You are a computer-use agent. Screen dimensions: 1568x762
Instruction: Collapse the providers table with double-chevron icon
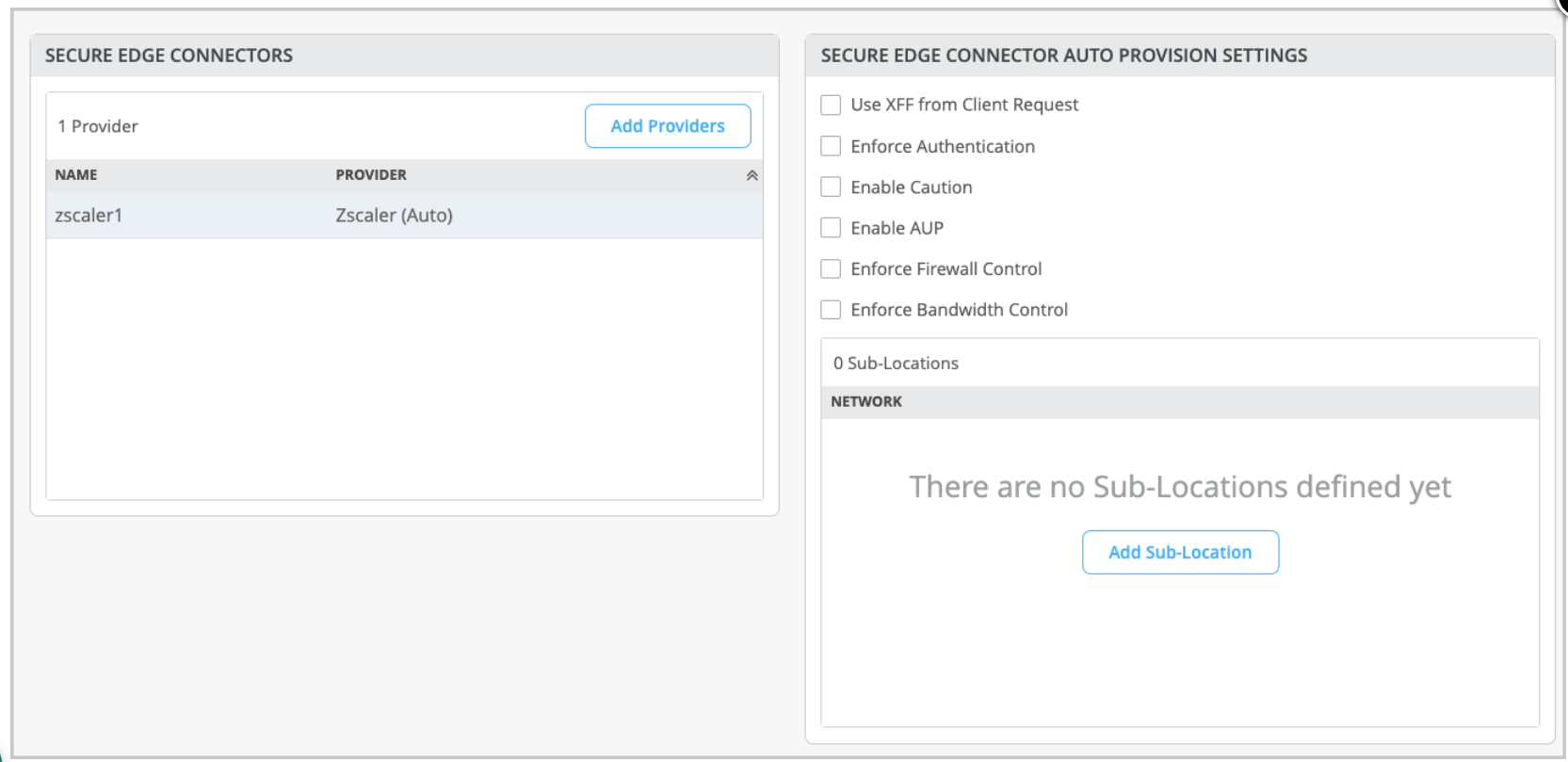[752, 175]
